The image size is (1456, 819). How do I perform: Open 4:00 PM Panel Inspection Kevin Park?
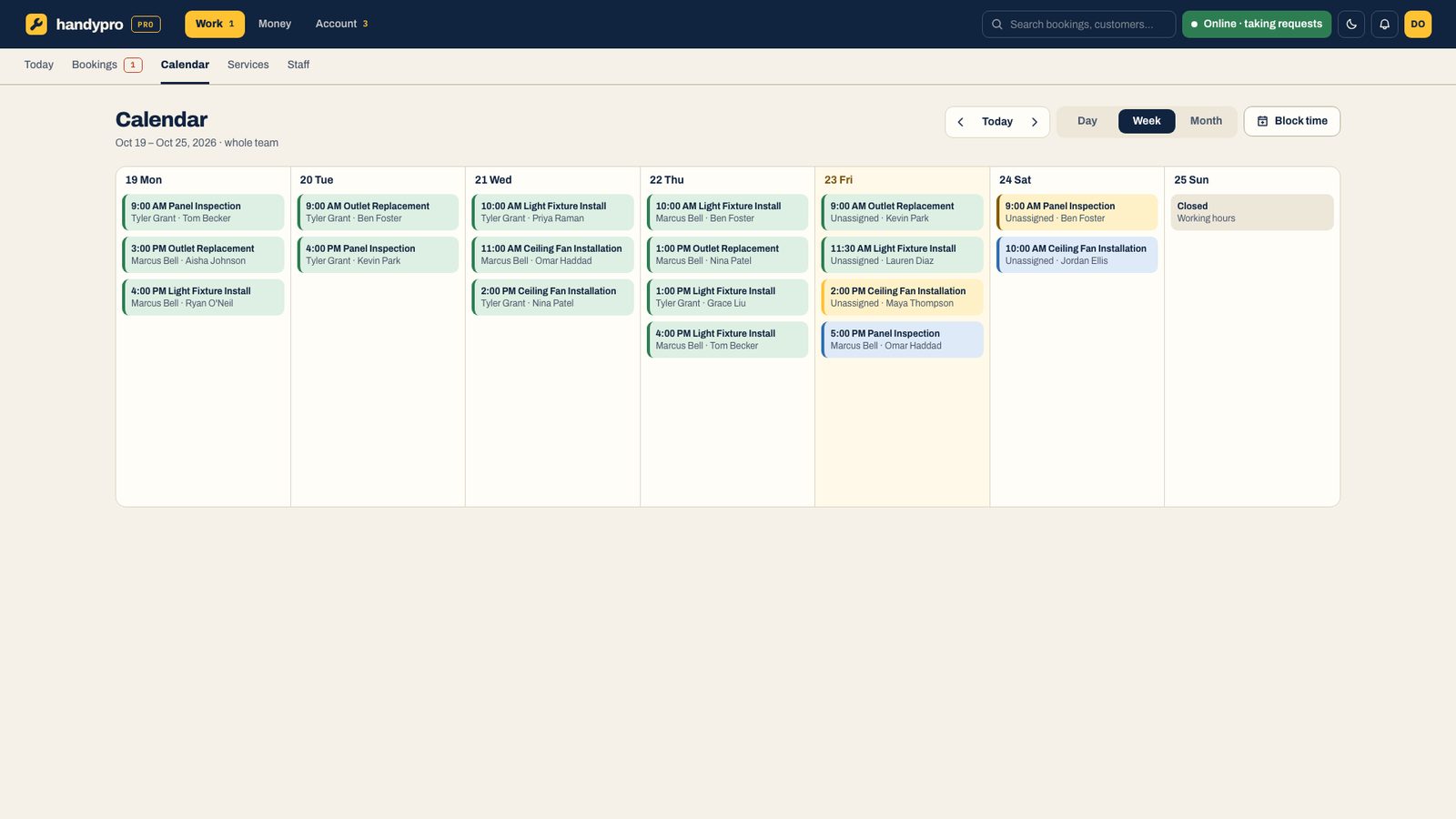pos(378,255)
